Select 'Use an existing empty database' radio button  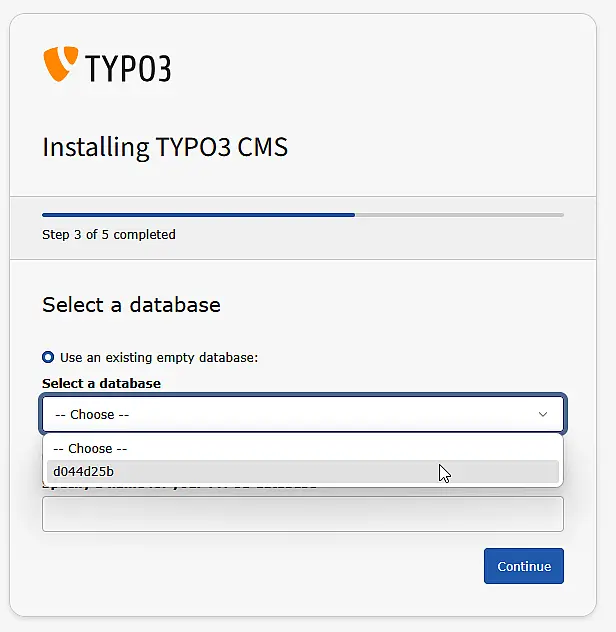click(48, 357)
